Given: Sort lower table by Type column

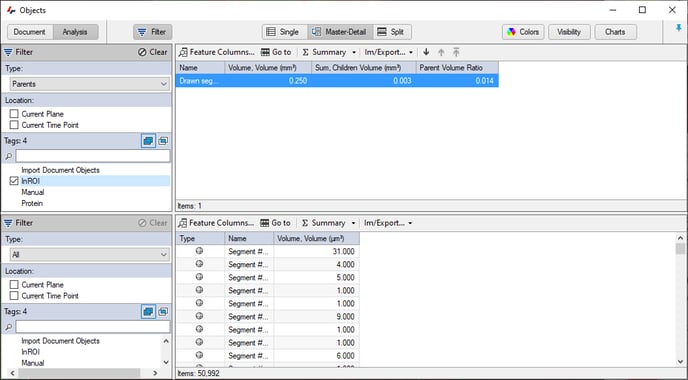Looking at the screenshot, I should pos(201,239).
